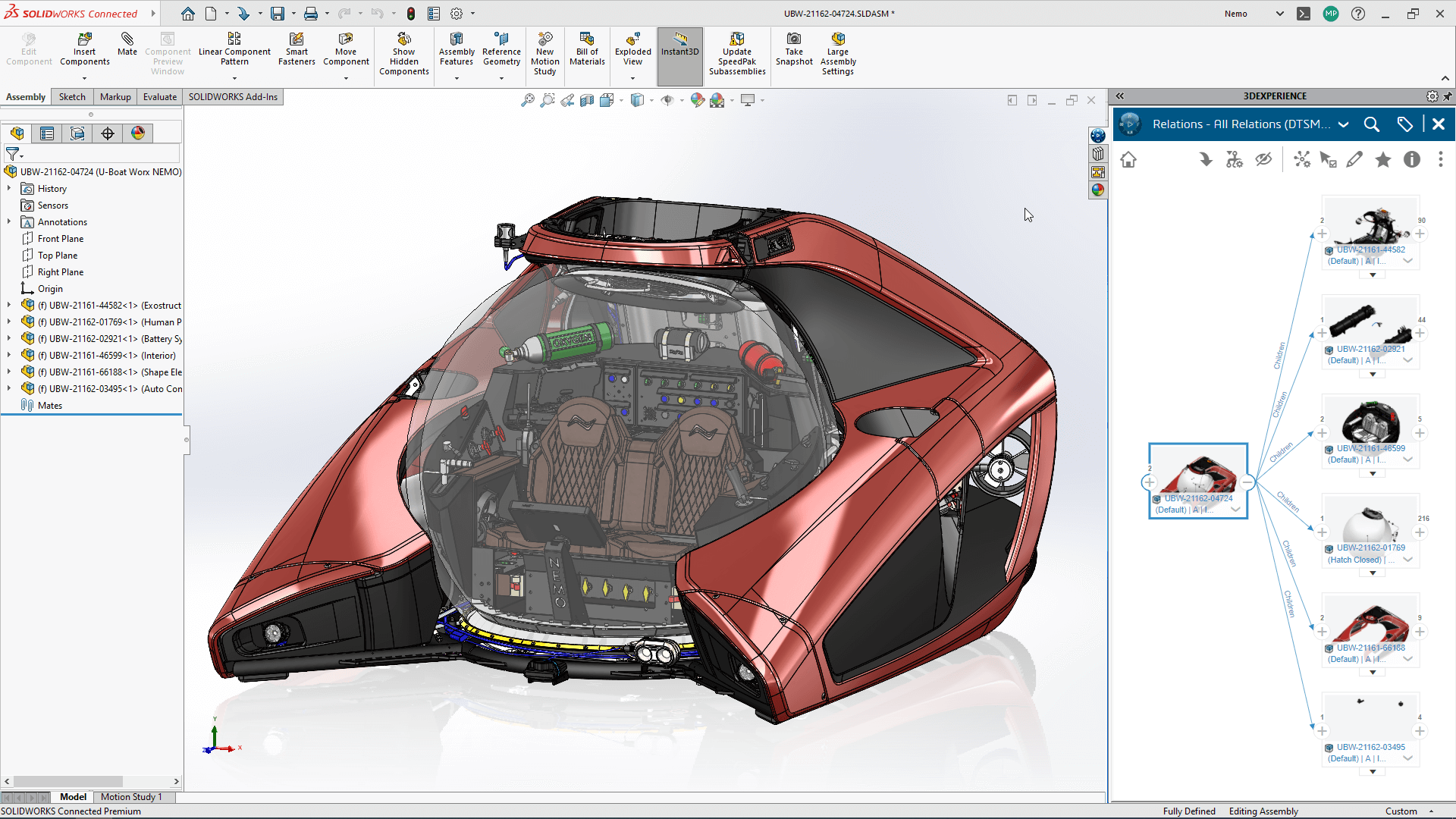Open Relations - All Relations dropdown
This screenshot has width=1456, height=819.
pos(1344,124)
